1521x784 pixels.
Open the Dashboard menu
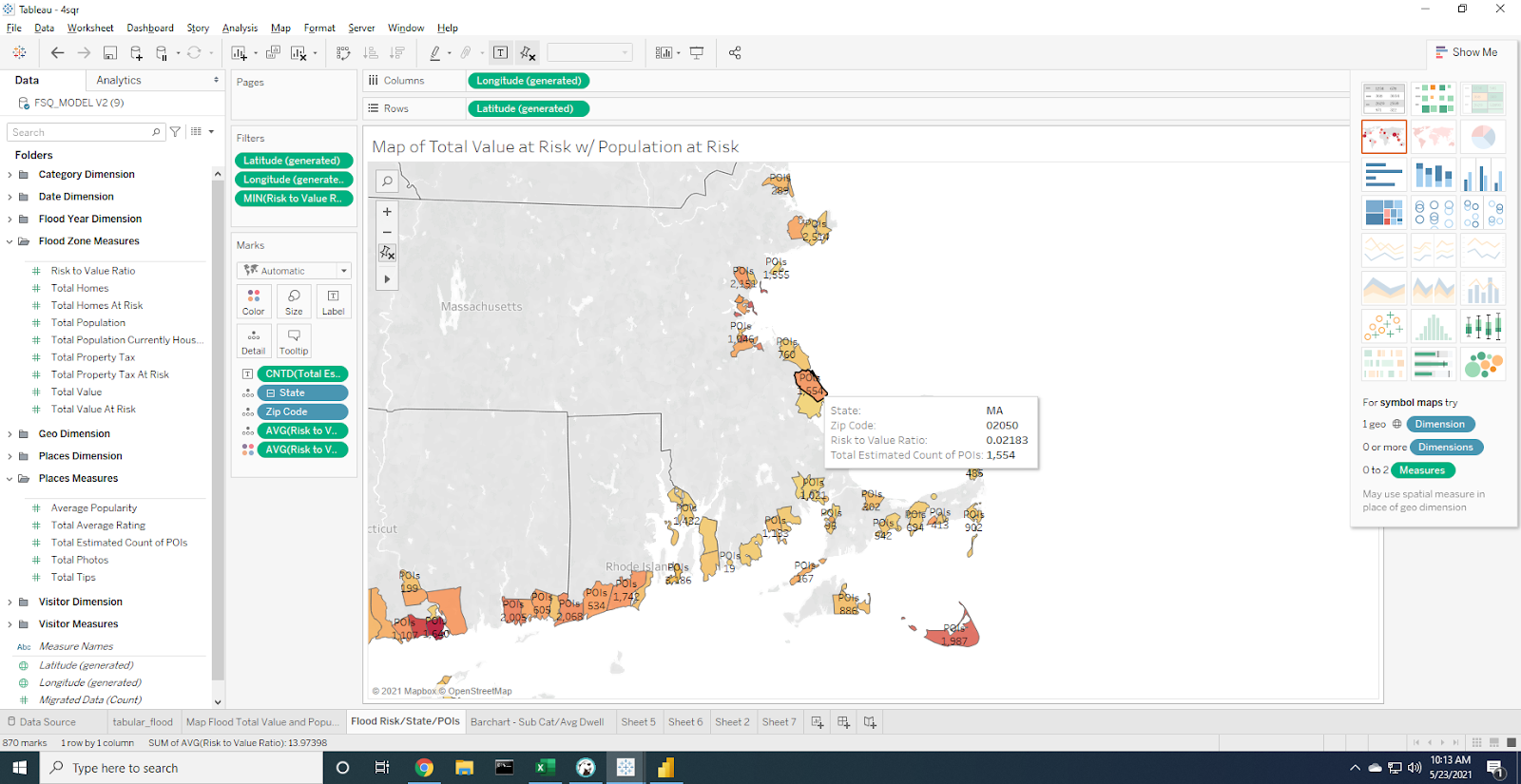tap(150, 28)
